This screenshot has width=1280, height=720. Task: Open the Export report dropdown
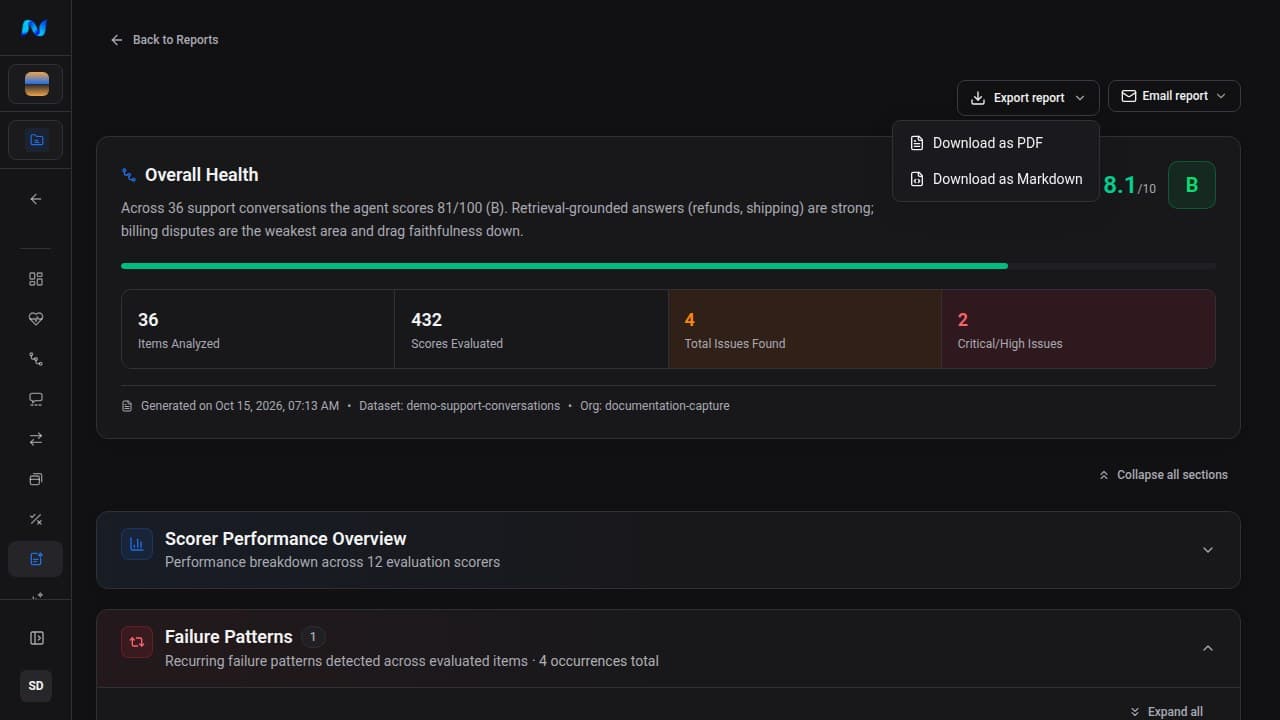pos(1028,97)
